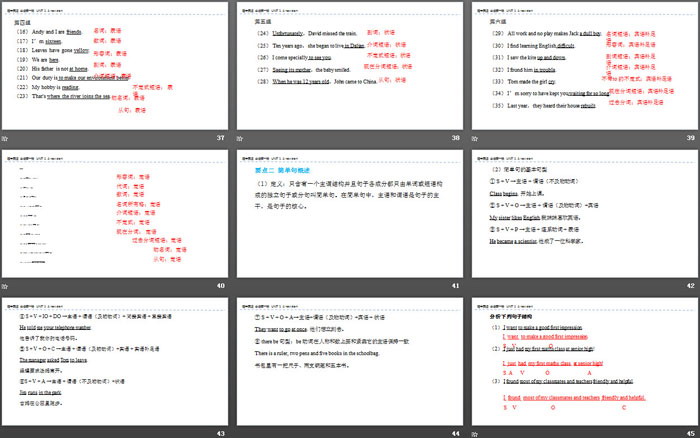Play animations via star icon under slide 37
700x438 pixels.
5,138
